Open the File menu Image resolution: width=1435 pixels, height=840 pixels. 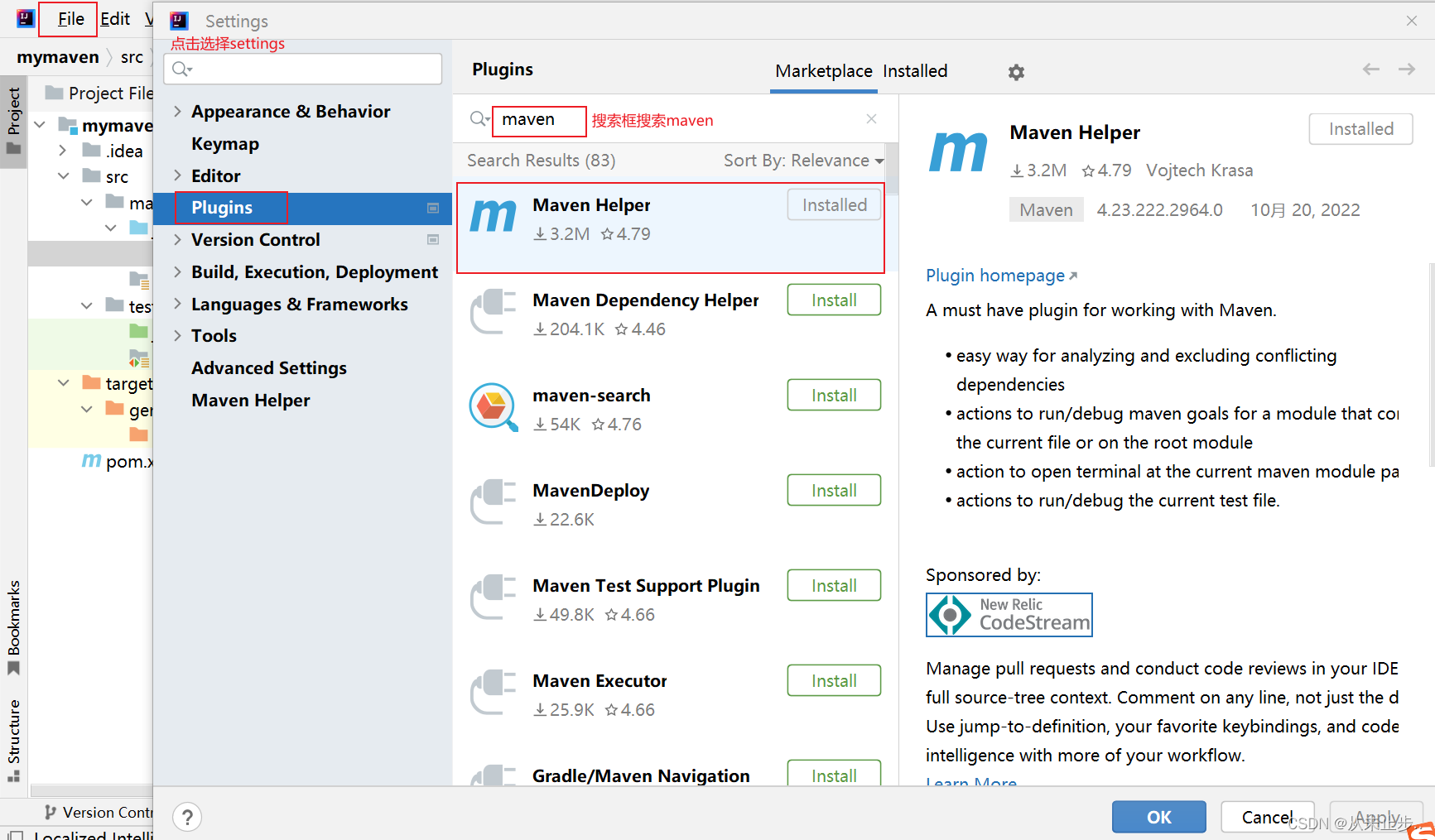tap(70, 19)
